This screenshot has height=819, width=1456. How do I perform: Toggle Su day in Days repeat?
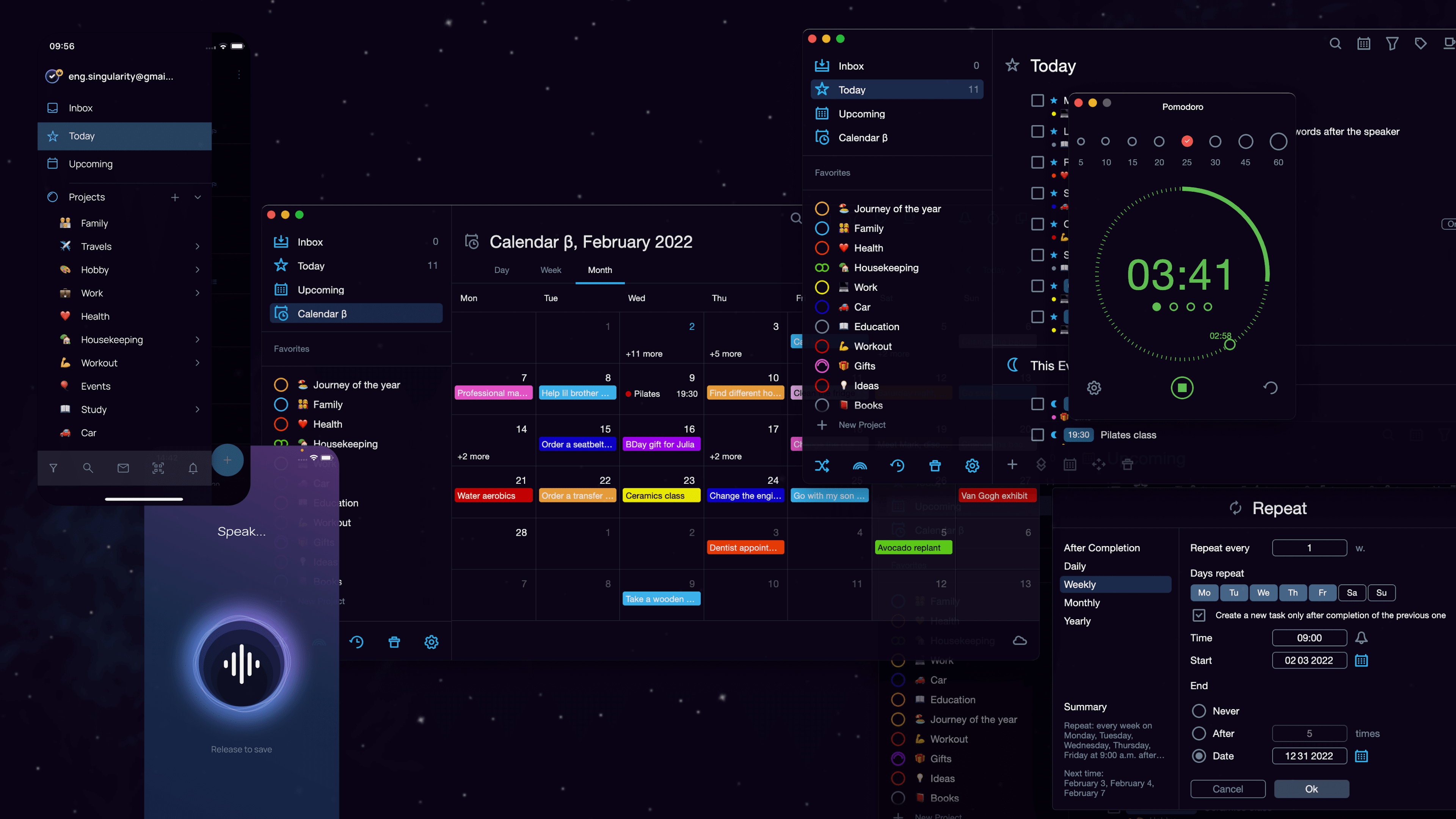[1381, 592]
